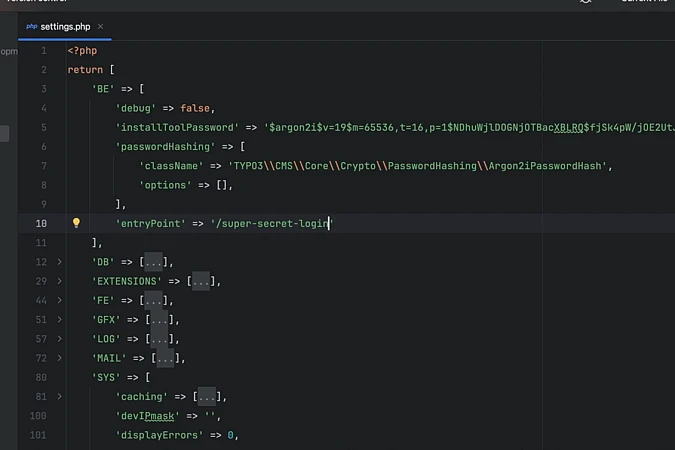Expand the 'LOG' section fold arrow
This screenshot has width=675, height=450.
pyautogui.click(x=59, y=339)
